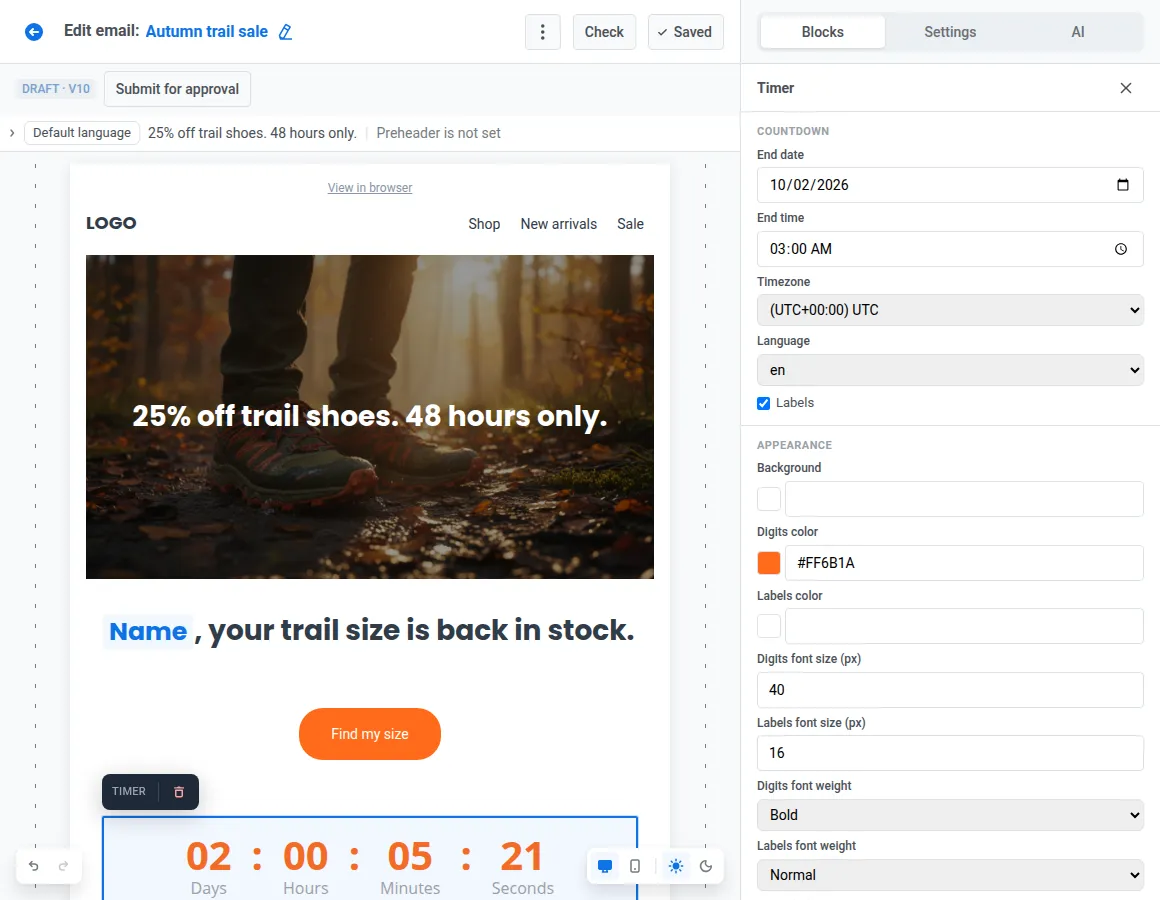
Task: Switch to mobile preview icon
Action: 635,866
